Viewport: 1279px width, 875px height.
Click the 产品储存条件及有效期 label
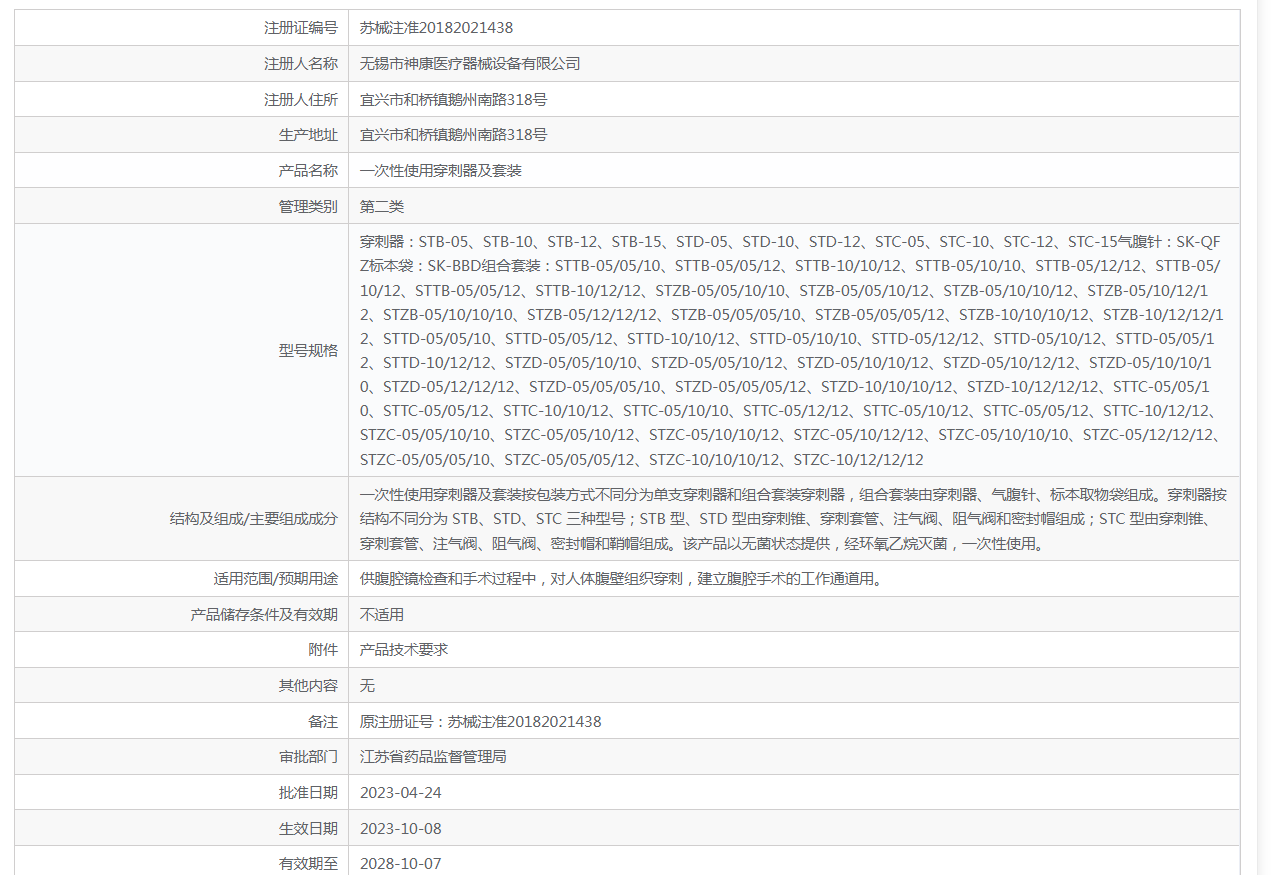[264, 614]
